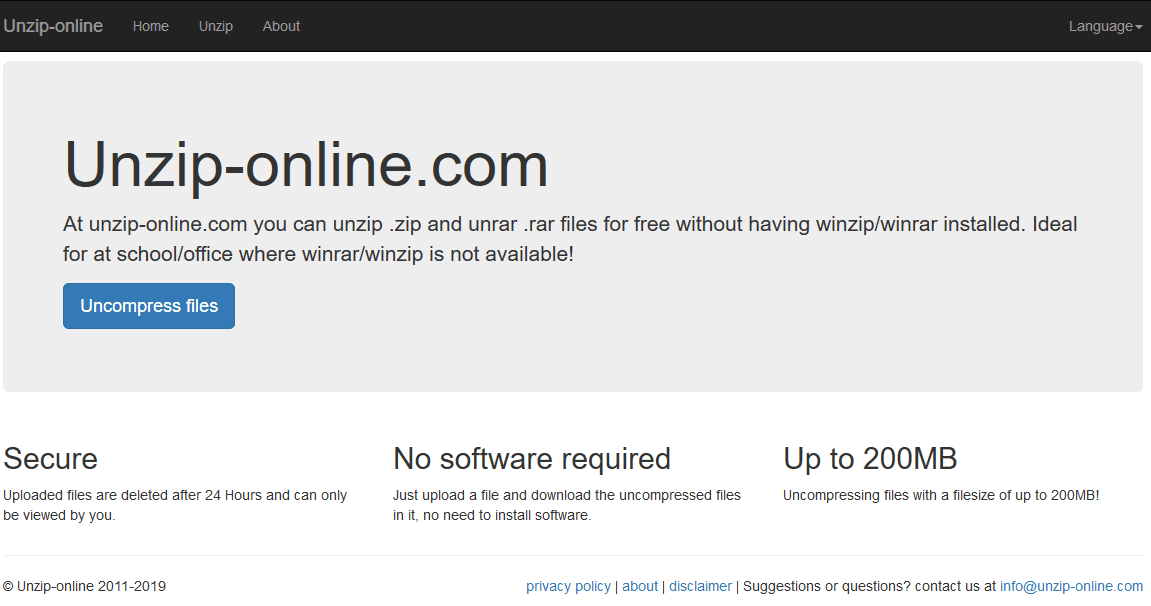This screenshot has width=1151, height=606.
Task: Click the Unzip-online 2011-2019 copyright text
Action: (85, 586)
